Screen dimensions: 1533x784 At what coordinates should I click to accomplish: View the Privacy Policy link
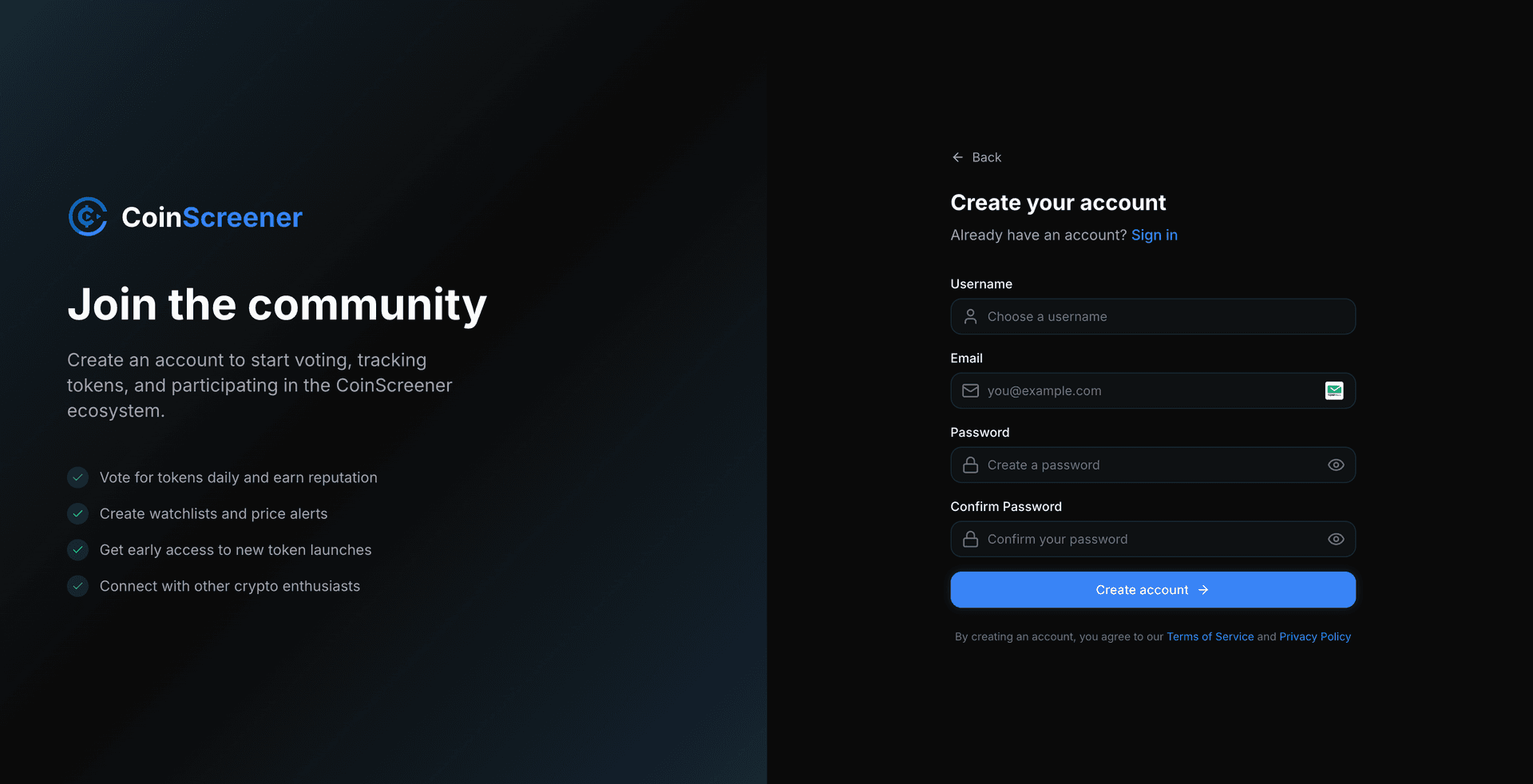(x=1314, y=636)
